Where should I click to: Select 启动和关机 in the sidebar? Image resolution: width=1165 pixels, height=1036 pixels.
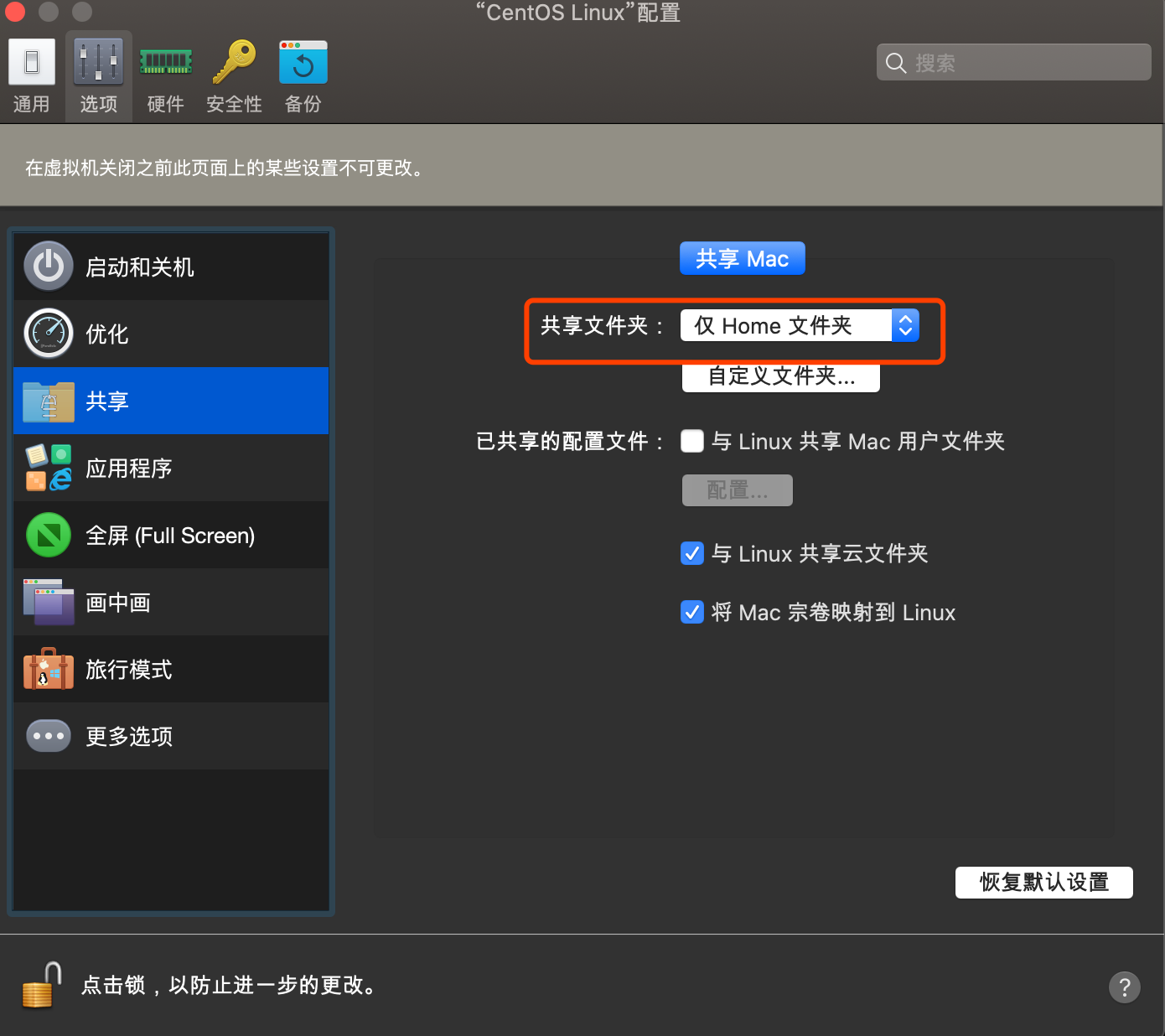point(171,267)
